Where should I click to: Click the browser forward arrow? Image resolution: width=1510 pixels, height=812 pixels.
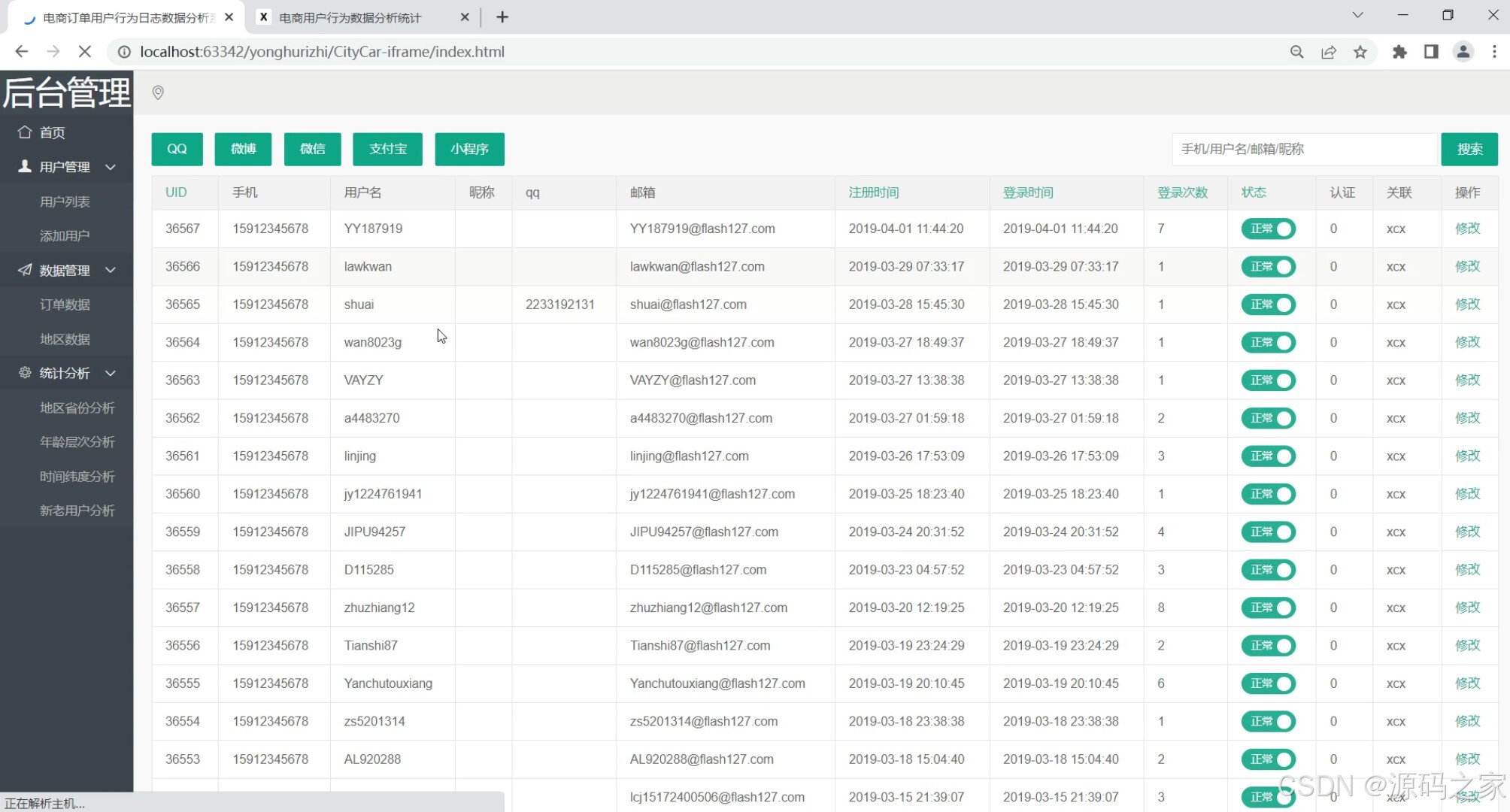click(53, 52)
